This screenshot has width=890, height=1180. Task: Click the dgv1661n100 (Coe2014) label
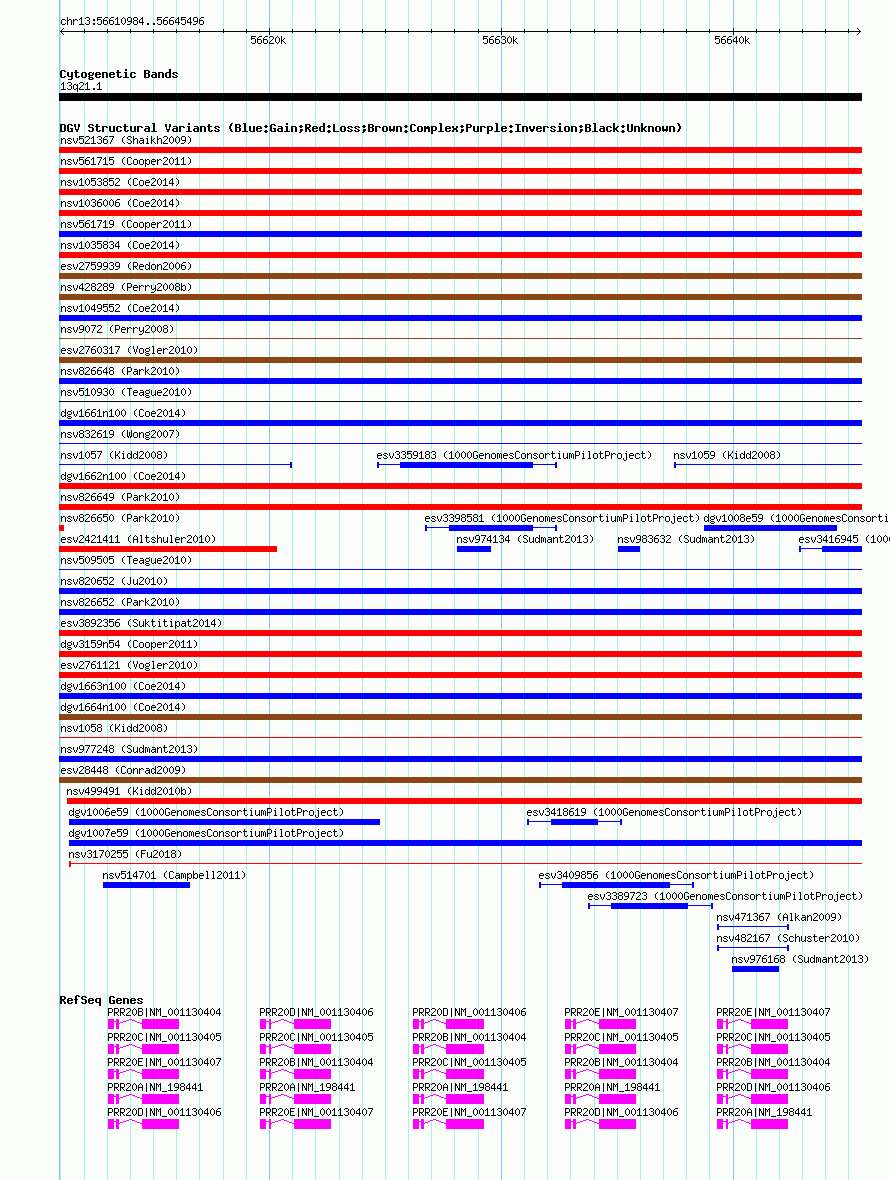point(123,414)
